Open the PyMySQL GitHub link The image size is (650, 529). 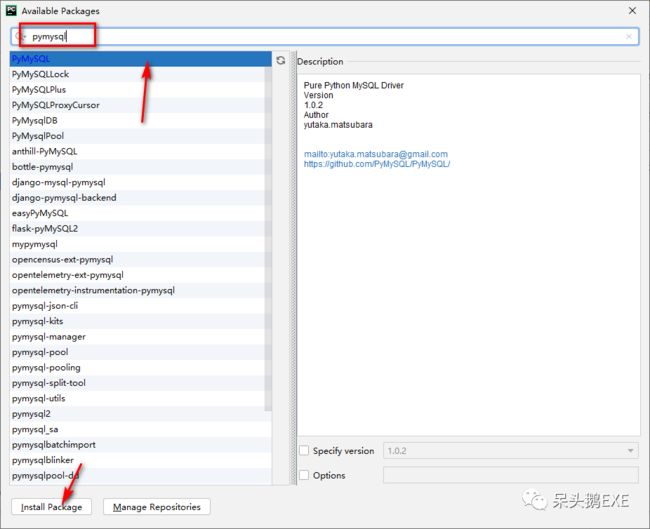377,164
